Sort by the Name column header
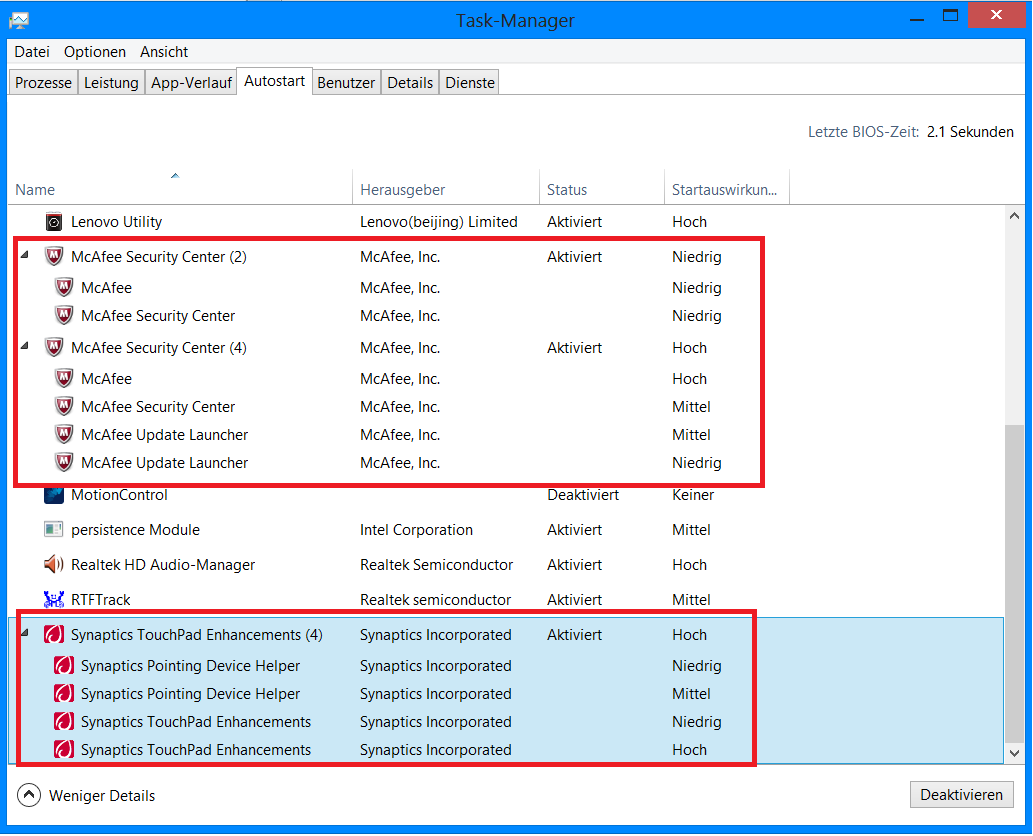1033x836 pixels. coord(181,189)
